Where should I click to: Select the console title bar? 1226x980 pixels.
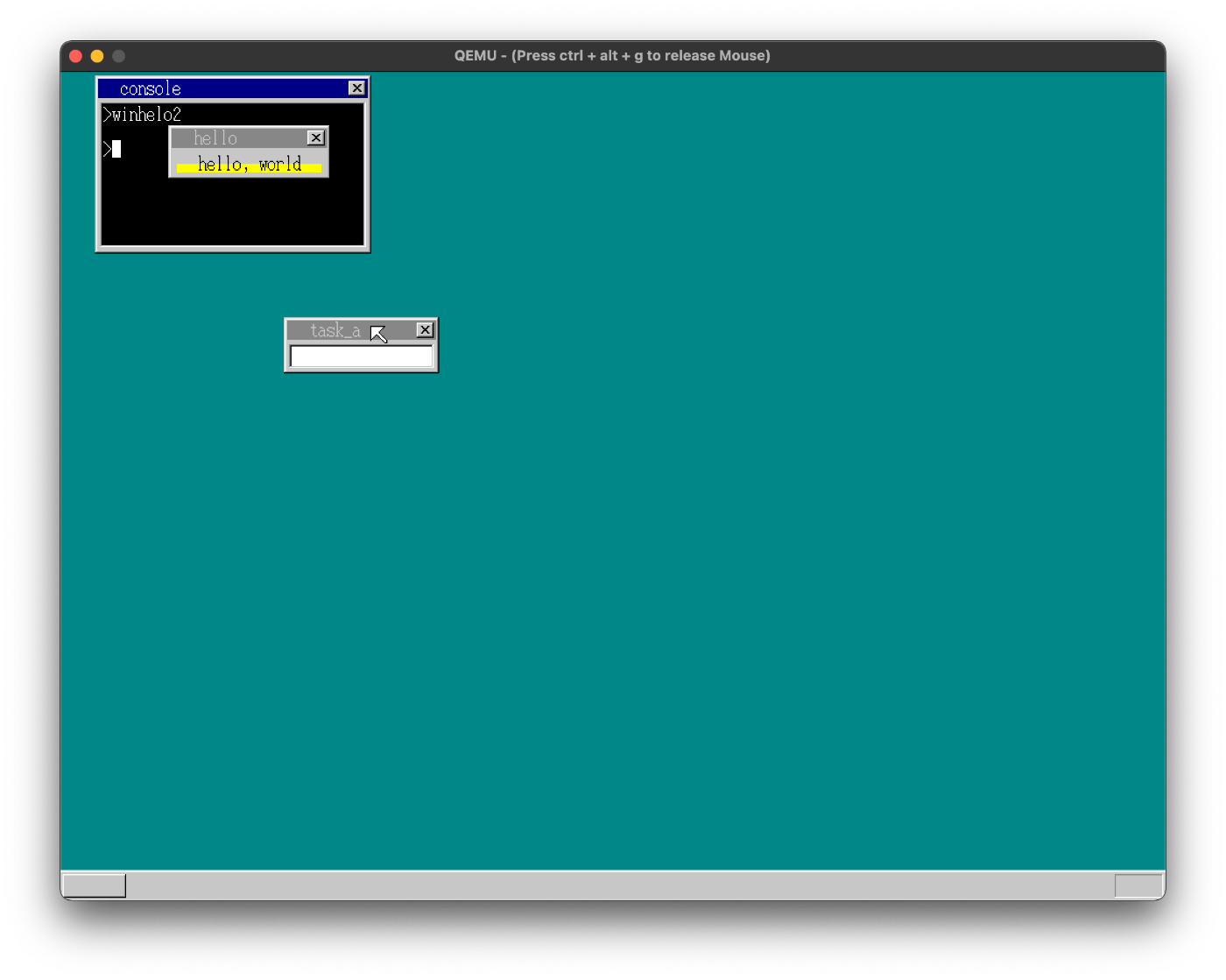coord(233,88)
